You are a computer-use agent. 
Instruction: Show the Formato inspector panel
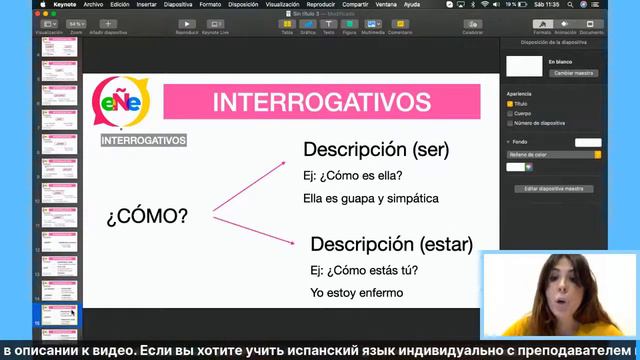tap(542, 24)
